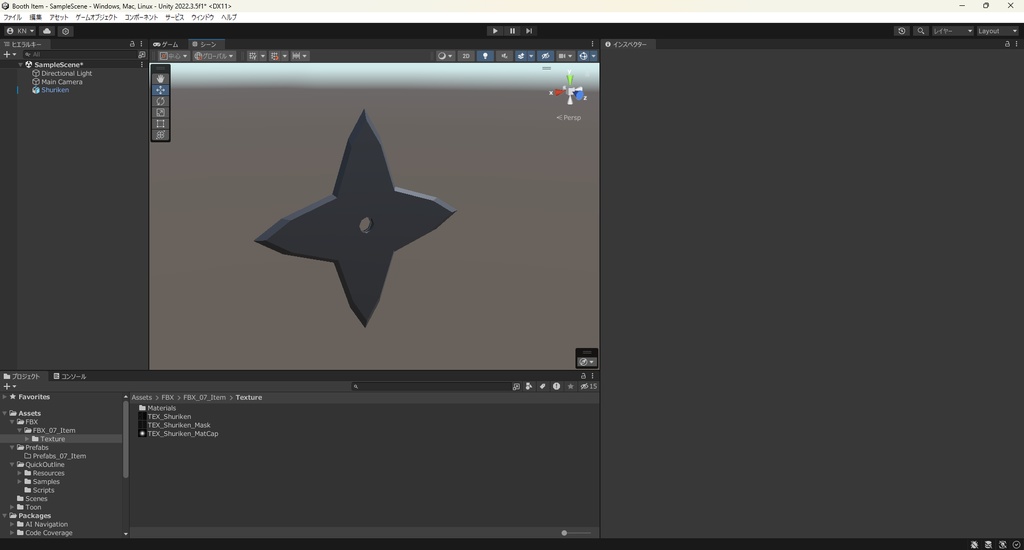The image size is (1024, 550).
Task: Open the アセット menu
Action: pyautogui.click(x=59, y=17)
